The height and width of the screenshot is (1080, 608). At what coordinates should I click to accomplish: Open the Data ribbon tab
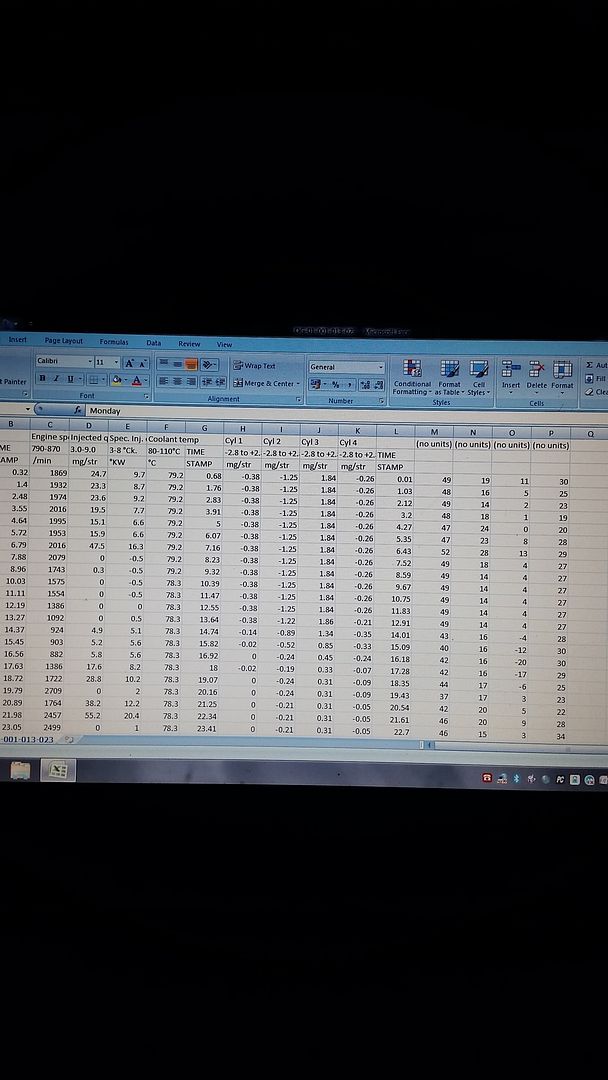[154, 342]
